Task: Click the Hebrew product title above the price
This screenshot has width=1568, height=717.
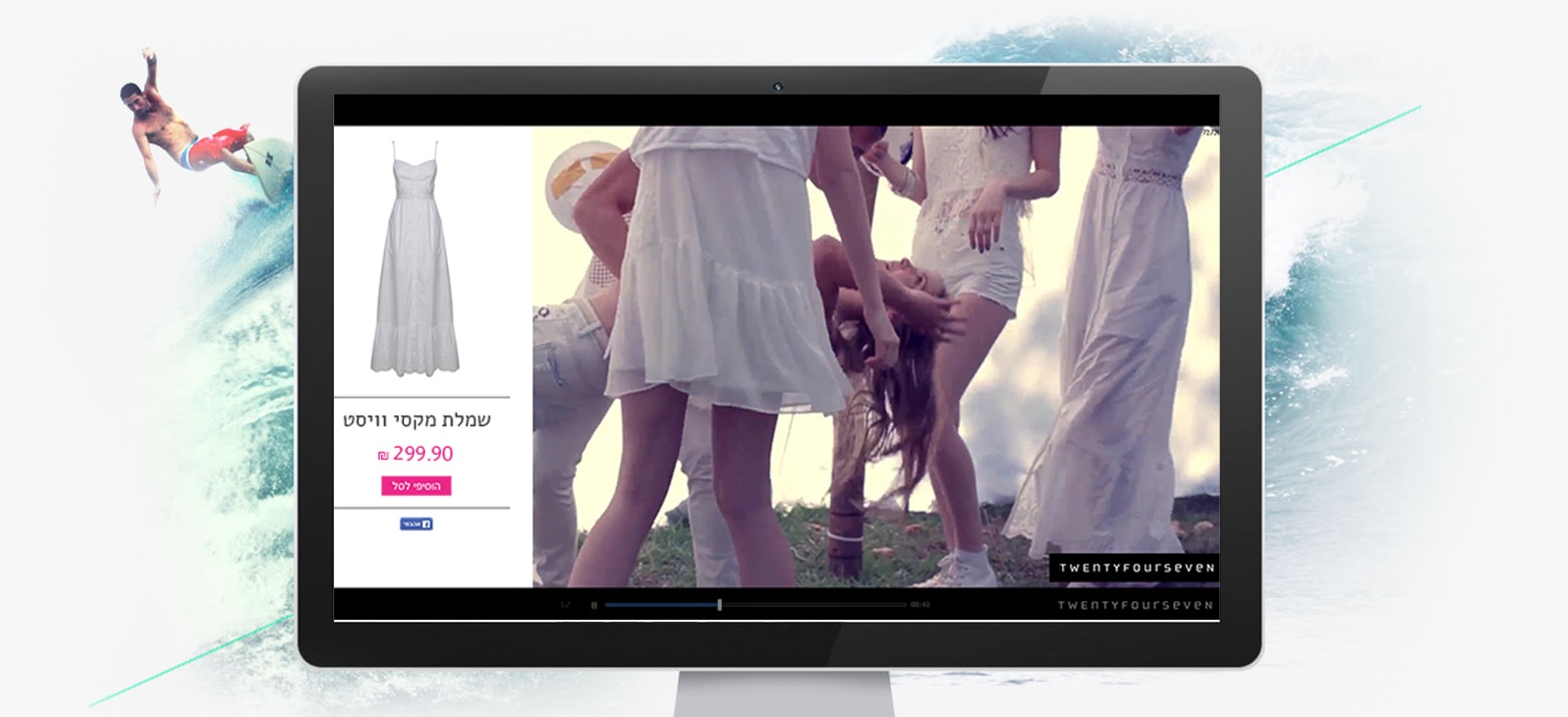Action: pyautogui.click(x=417, y=419)
